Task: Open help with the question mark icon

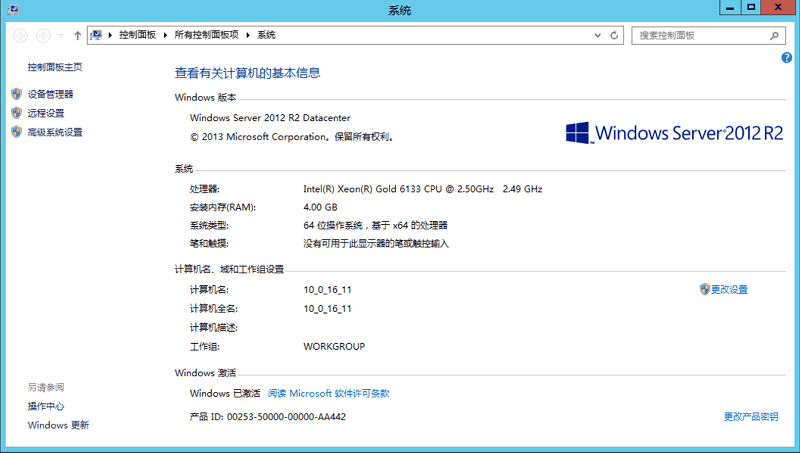Action: tap(786, 59)
